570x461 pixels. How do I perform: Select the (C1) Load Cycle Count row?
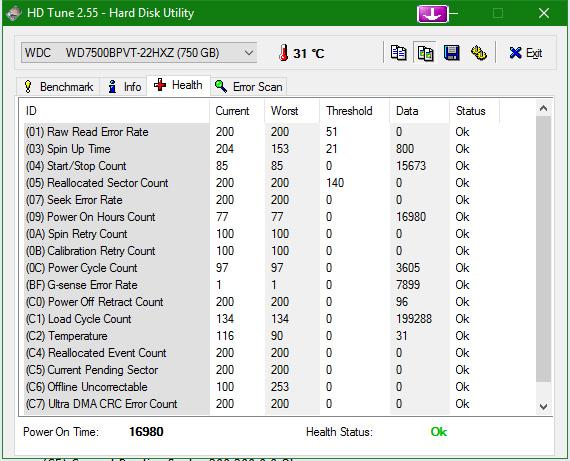262,318
